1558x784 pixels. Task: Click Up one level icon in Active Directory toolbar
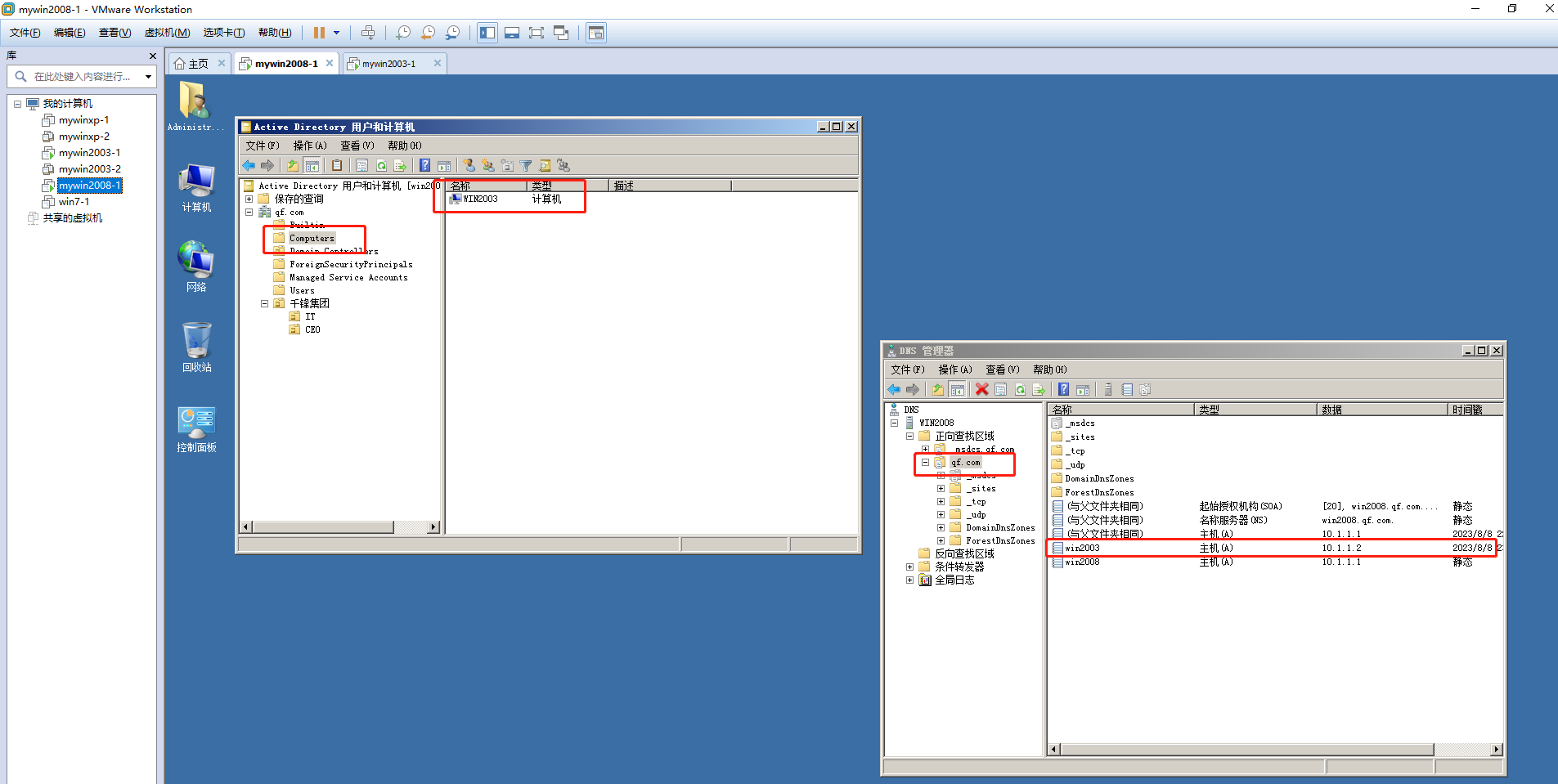click(293, 165)
